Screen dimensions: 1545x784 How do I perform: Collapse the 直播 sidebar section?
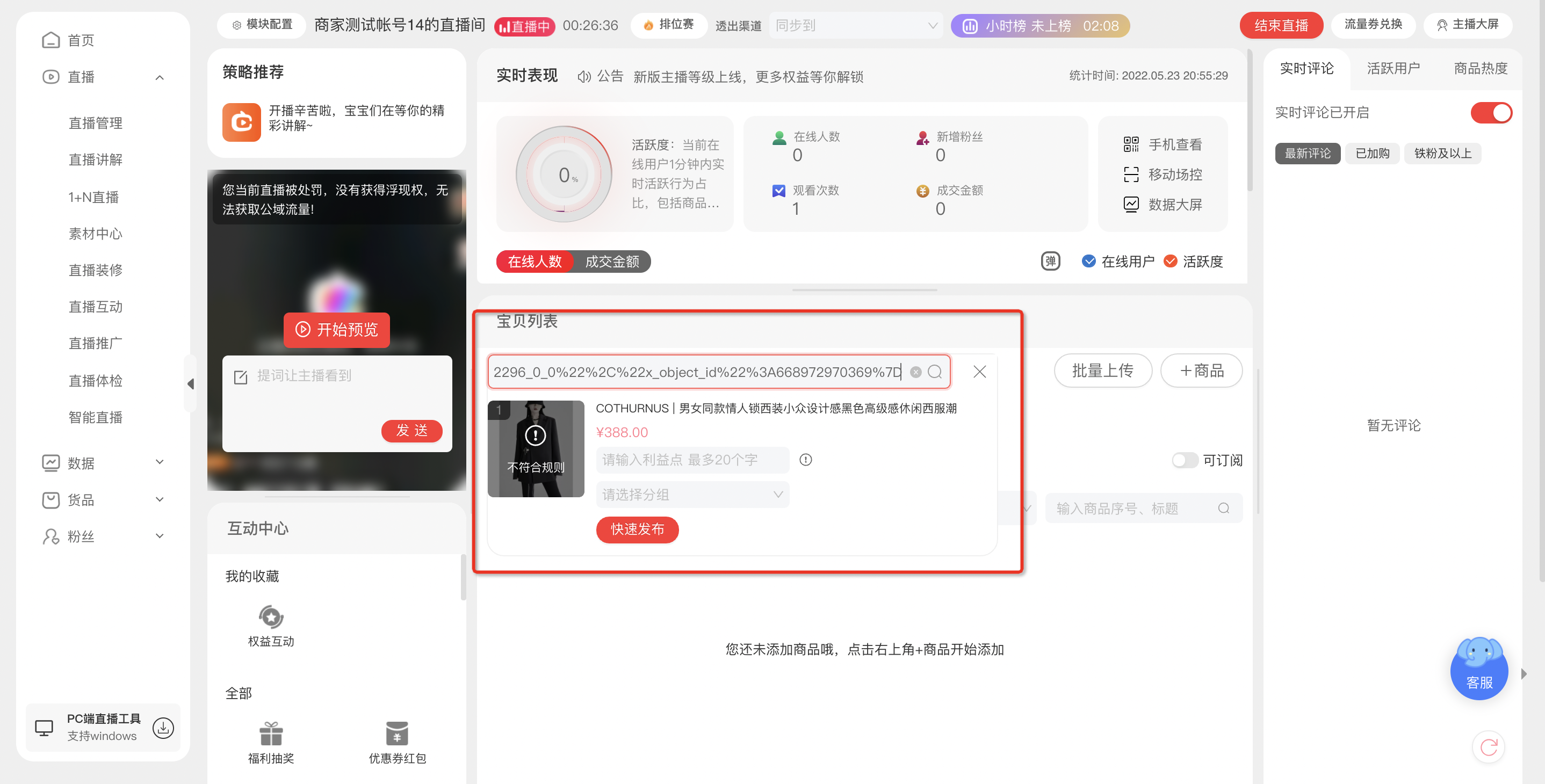pyautogui.click(x=159, y=77)
